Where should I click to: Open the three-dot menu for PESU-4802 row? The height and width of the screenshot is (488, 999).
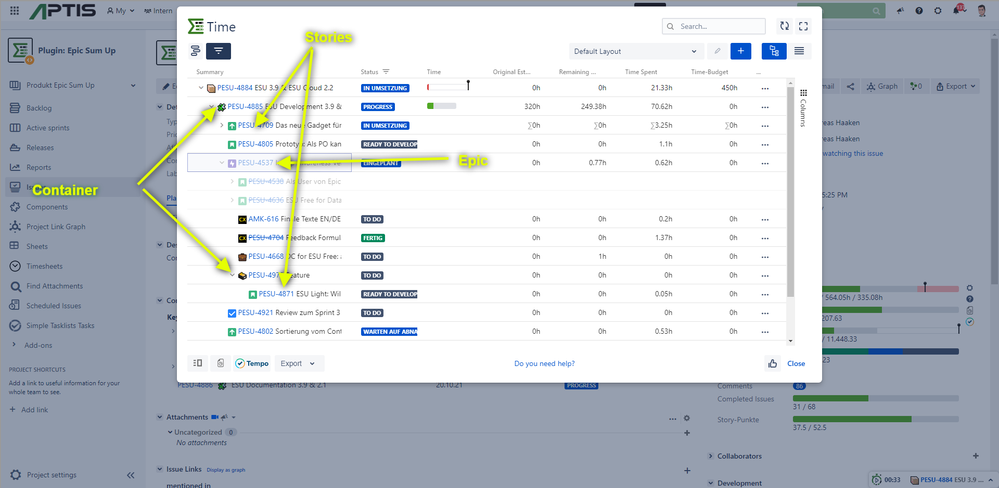tap(765, 331)
